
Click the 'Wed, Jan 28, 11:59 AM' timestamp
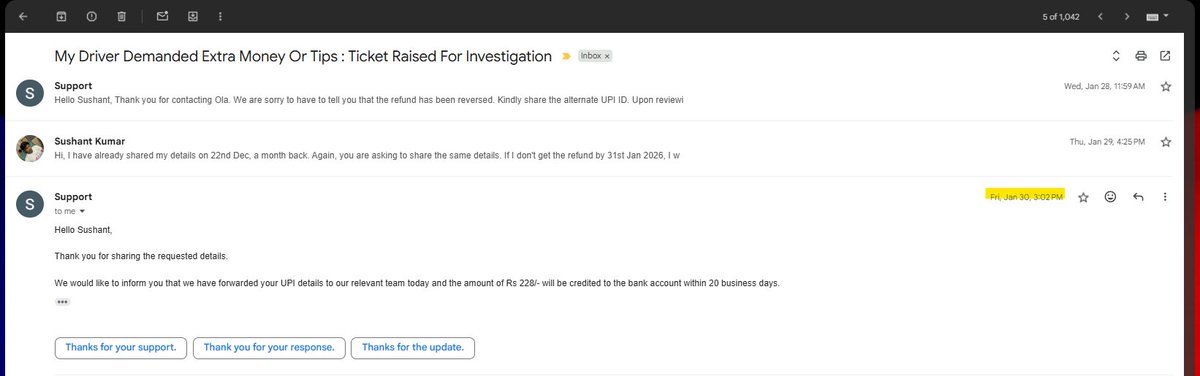(x=1104, y=87)
